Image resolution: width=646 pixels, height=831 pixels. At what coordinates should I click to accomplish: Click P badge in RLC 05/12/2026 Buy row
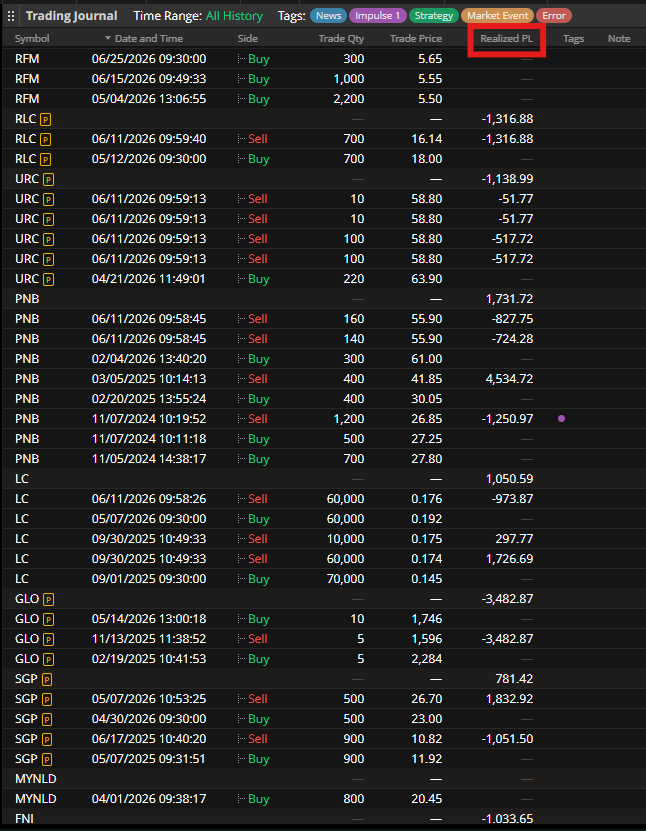[46, 160]
